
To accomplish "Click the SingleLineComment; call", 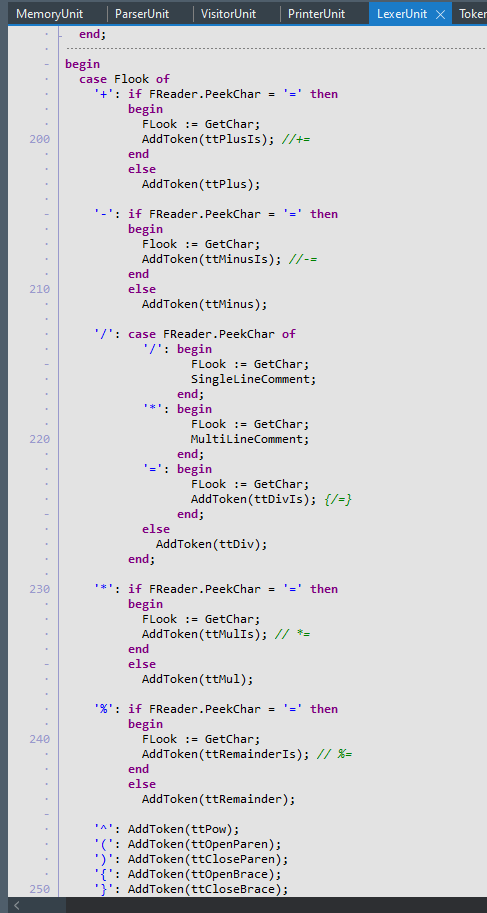I will [253, 379].
